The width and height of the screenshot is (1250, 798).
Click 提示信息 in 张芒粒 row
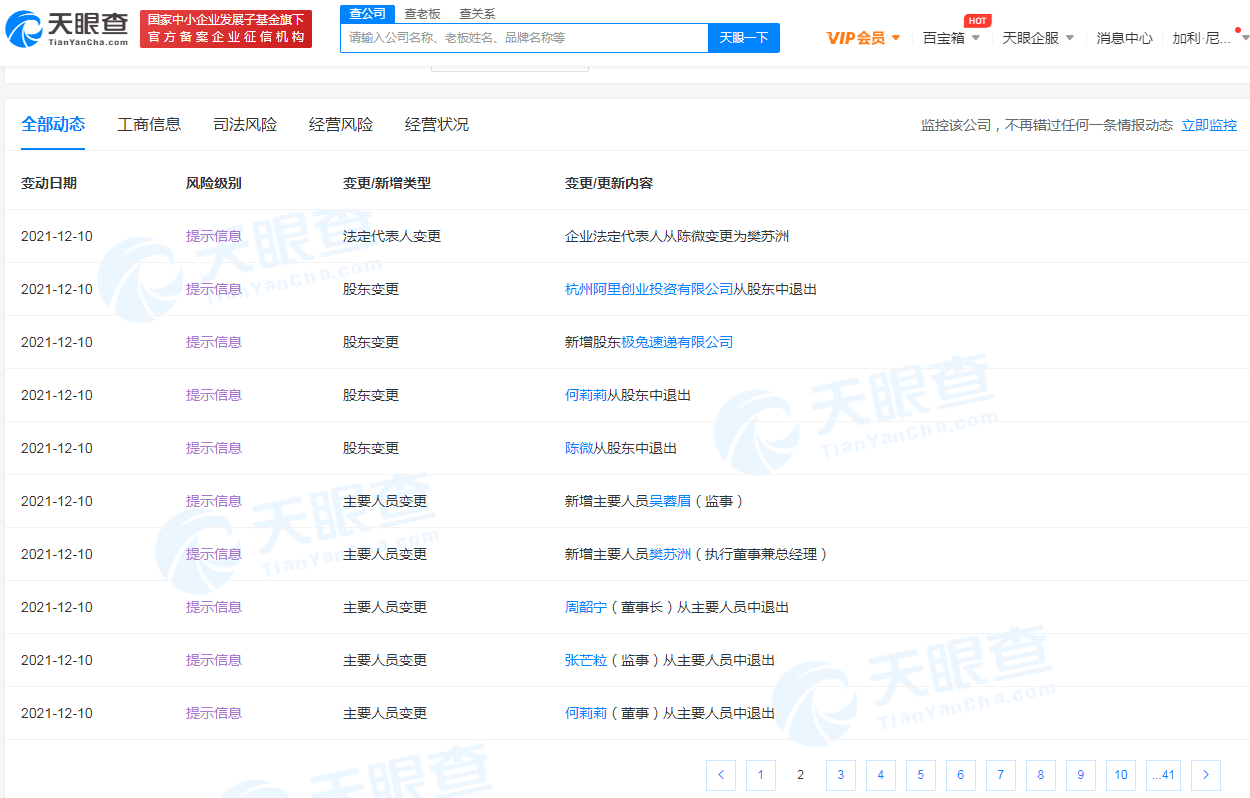(214, 660)
